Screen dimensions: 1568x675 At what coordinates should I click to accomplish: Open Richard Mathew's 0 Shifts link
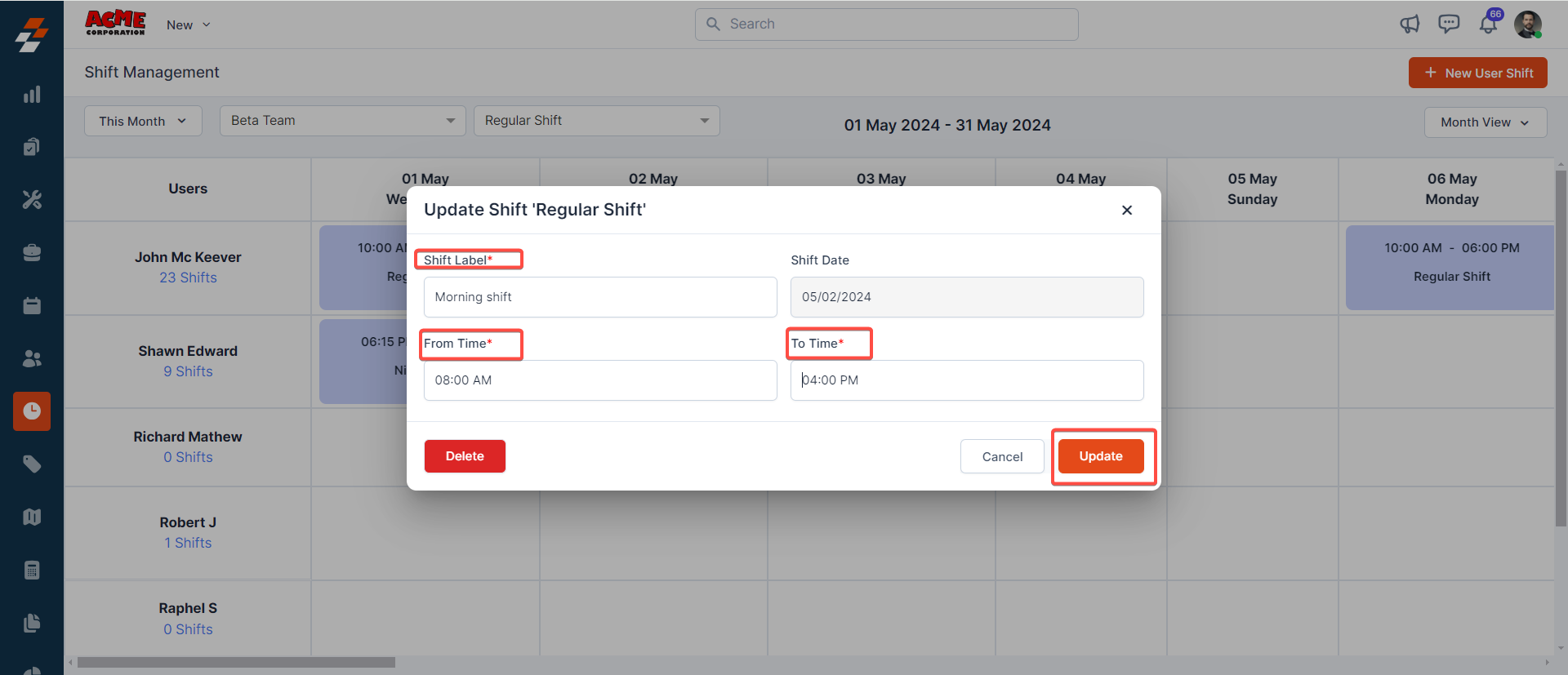coord(188,457)
